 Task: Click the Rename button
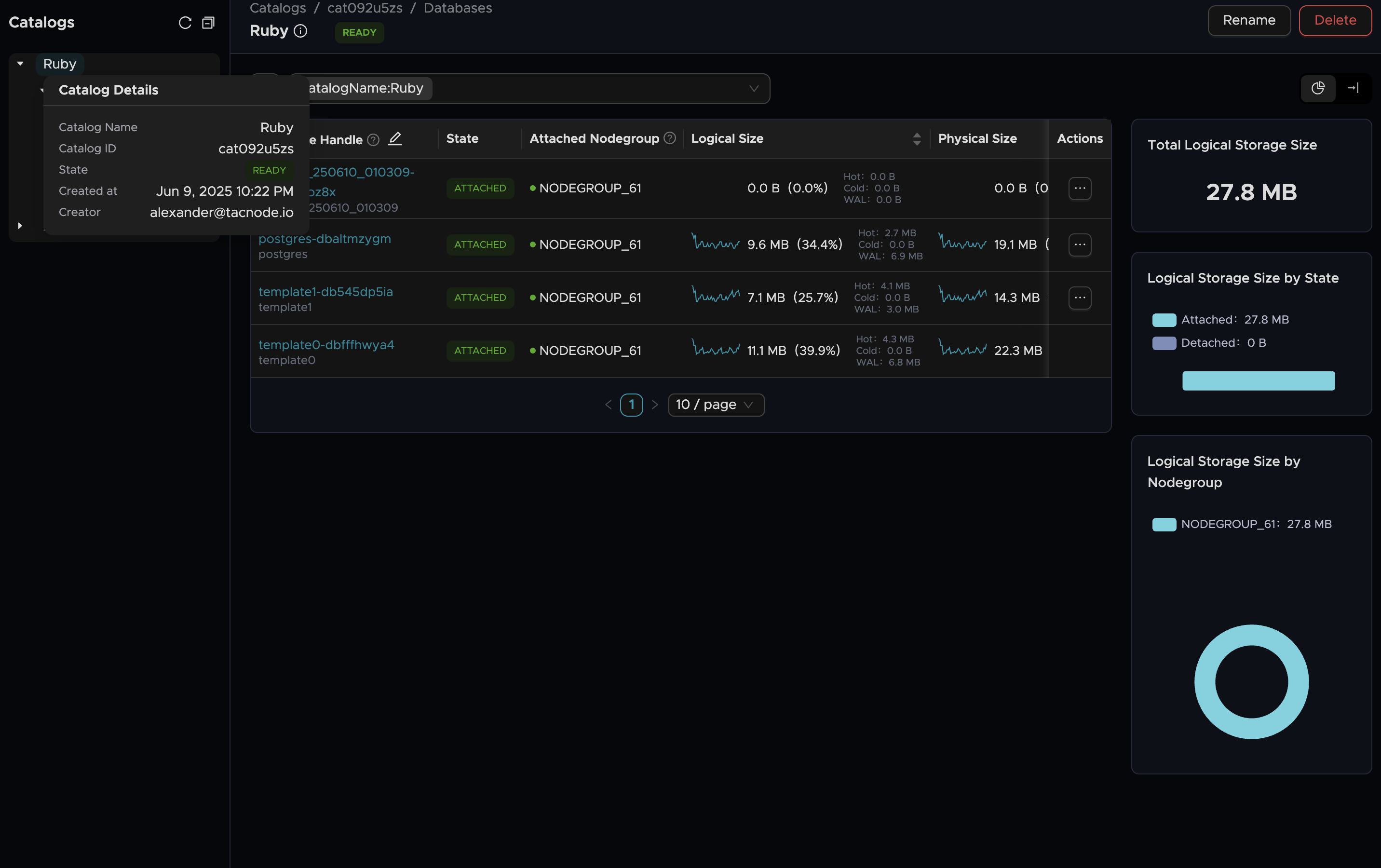pyautogui.click(x=1248, y=21)
